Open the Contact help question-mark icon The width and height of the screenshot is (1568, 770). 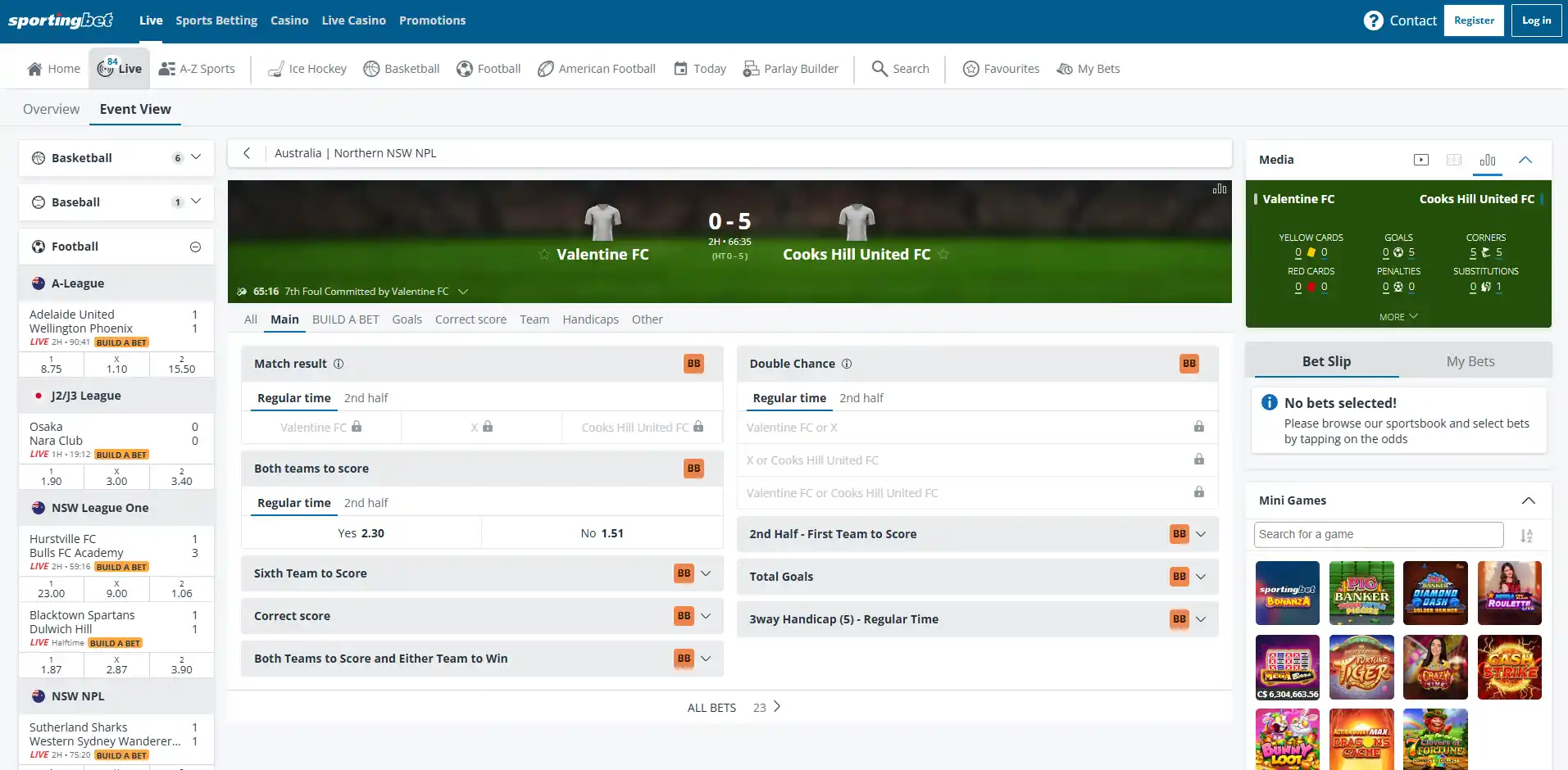1373,20
